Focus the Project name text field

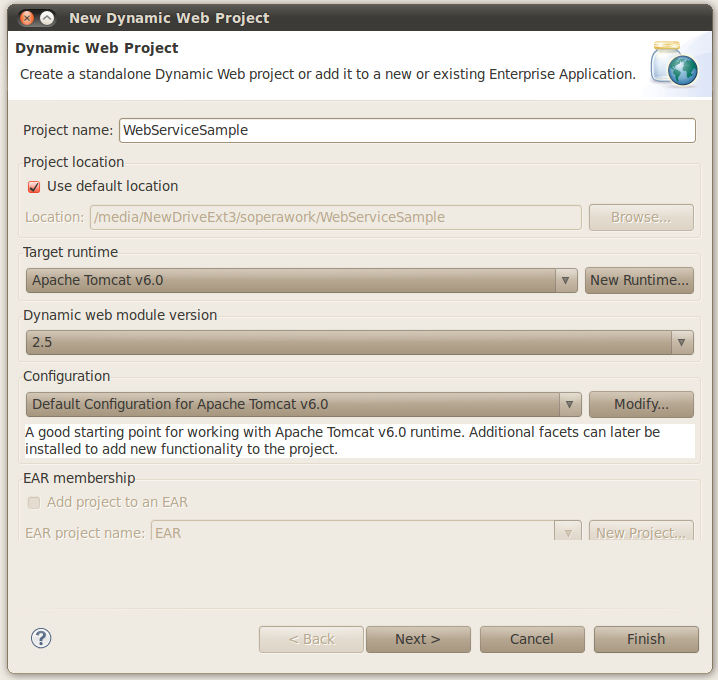[407, 130]
